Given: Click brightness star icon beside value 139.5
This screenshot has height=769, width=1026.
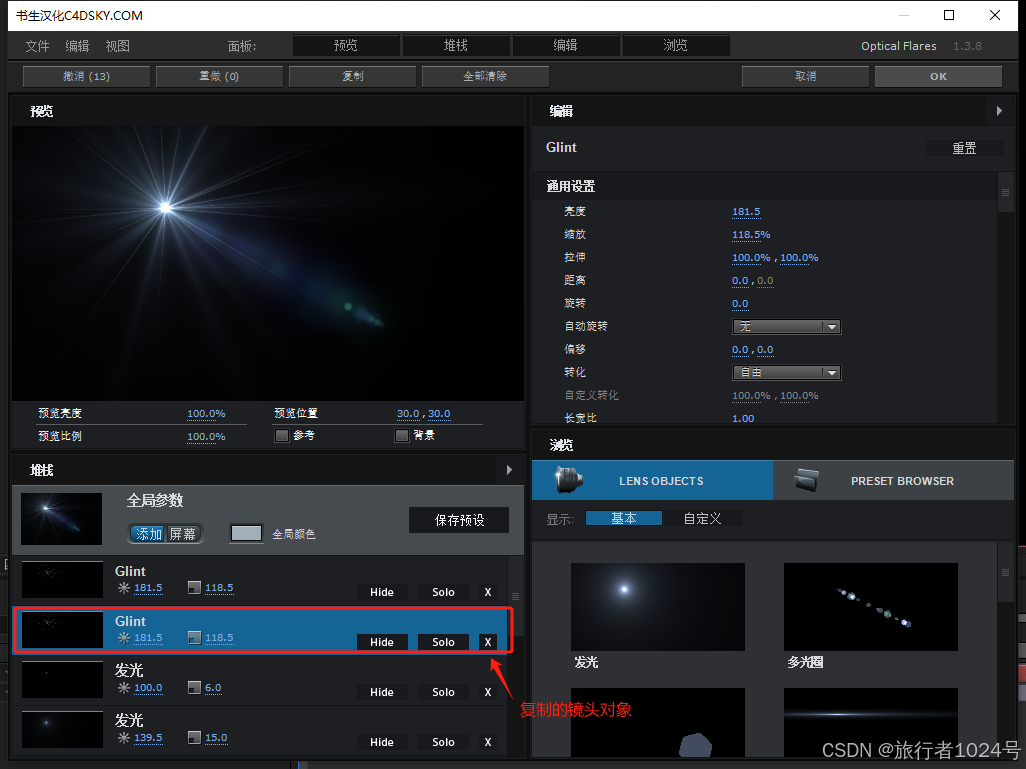Looking at the screenshot, I should pyautogui.click(x=124, y=738).
